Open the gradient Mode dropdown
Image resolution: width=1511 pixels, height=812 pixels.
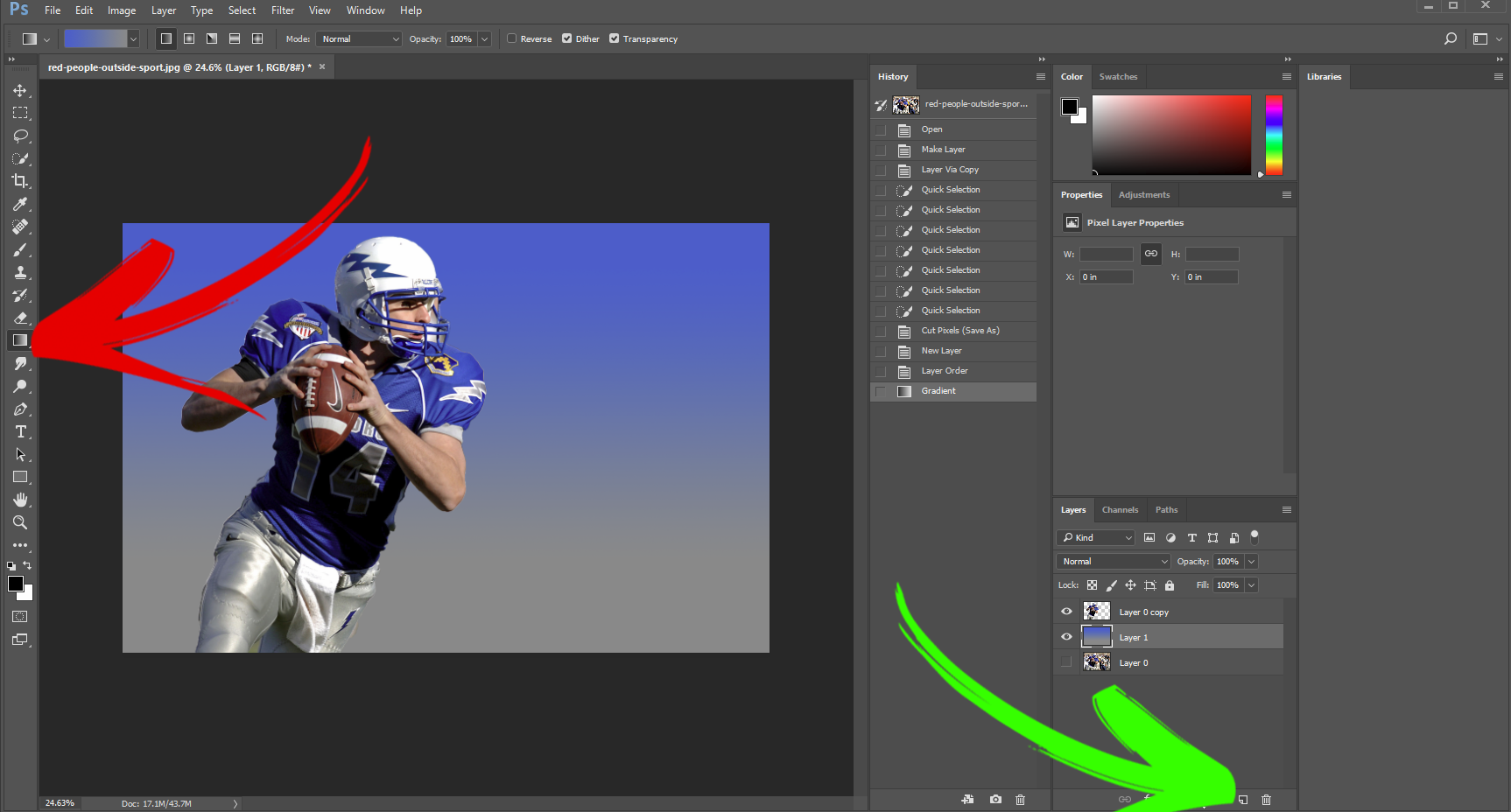pos(359,39)
